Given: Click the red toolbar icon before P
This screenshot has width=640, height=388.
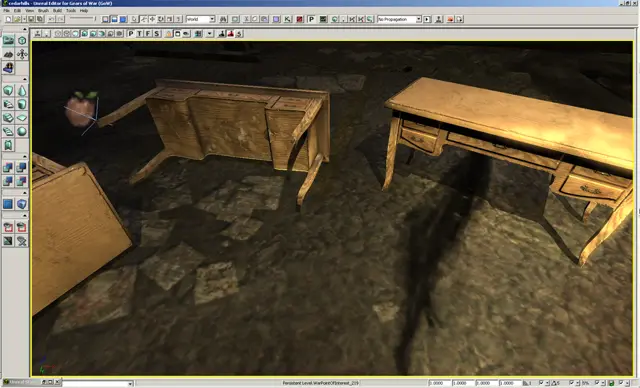Looking at the screenshot, I should [300, 19].
